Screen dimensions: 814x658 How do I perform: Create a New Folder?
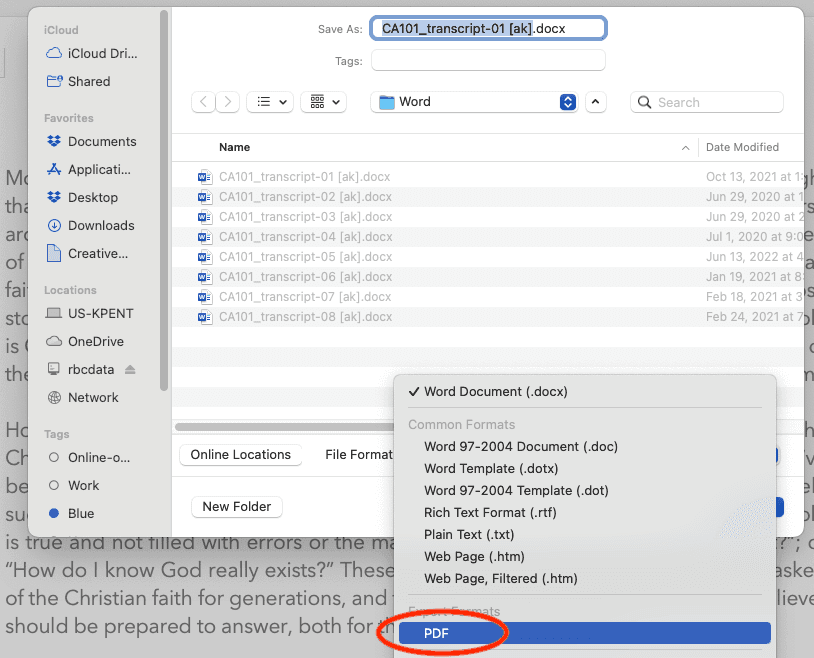[237, 507]
